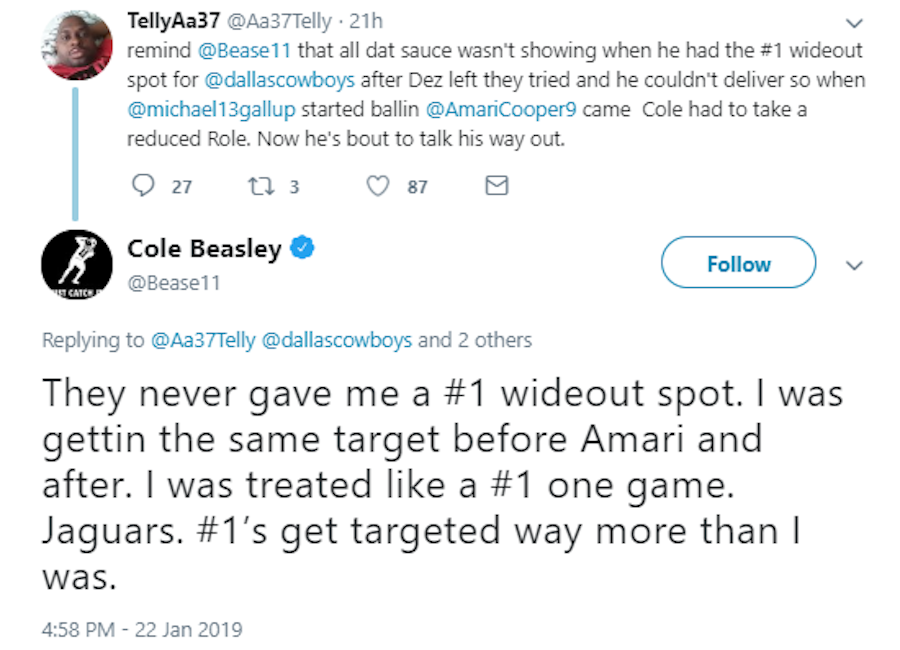
Task: Click the Cole Beasley display name
Action: click(x=204, y=248)
